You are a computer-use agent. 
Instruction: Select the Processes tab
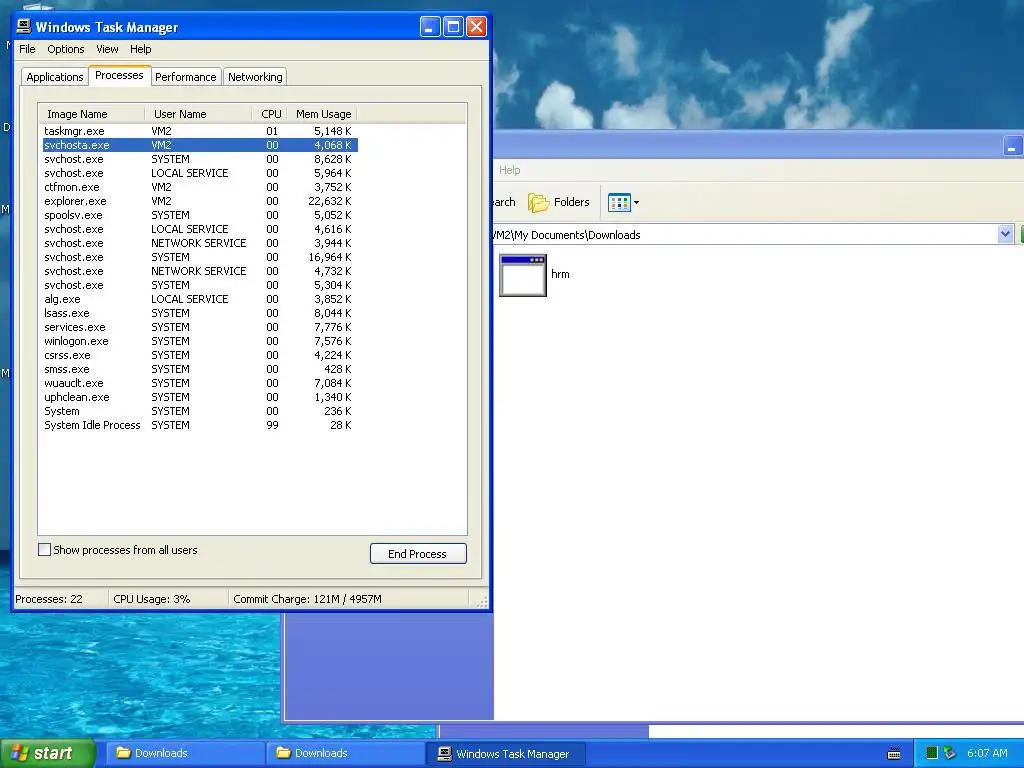[119, 75]
